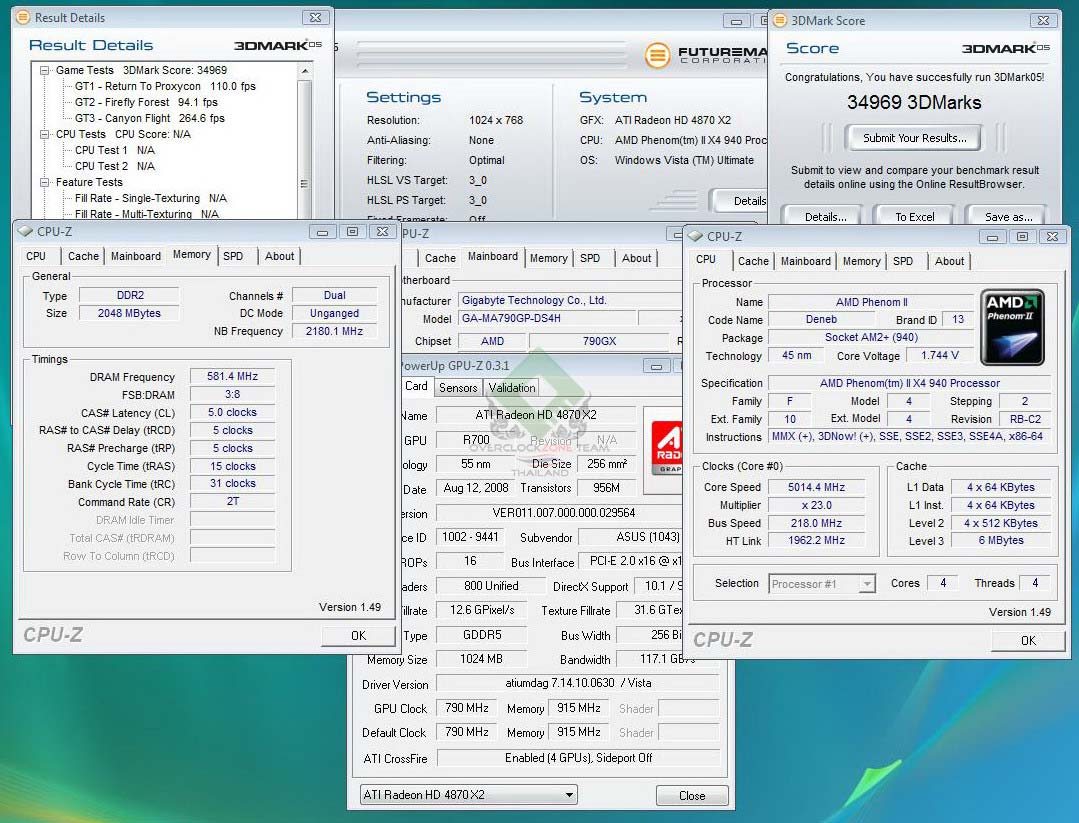Image resolution: width=1079 pixels, height=823 pixels.
Task: Click minimize icon on GPU-Z window
Action: pos(656,366)
